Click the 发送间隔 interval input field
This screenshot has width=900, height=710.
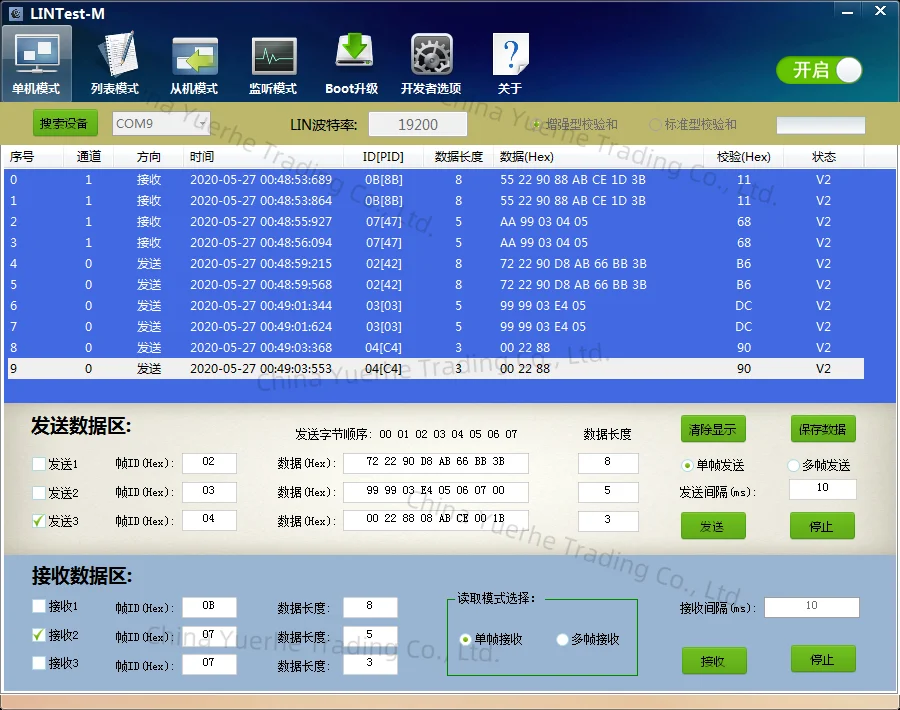[x=822, y=489]
